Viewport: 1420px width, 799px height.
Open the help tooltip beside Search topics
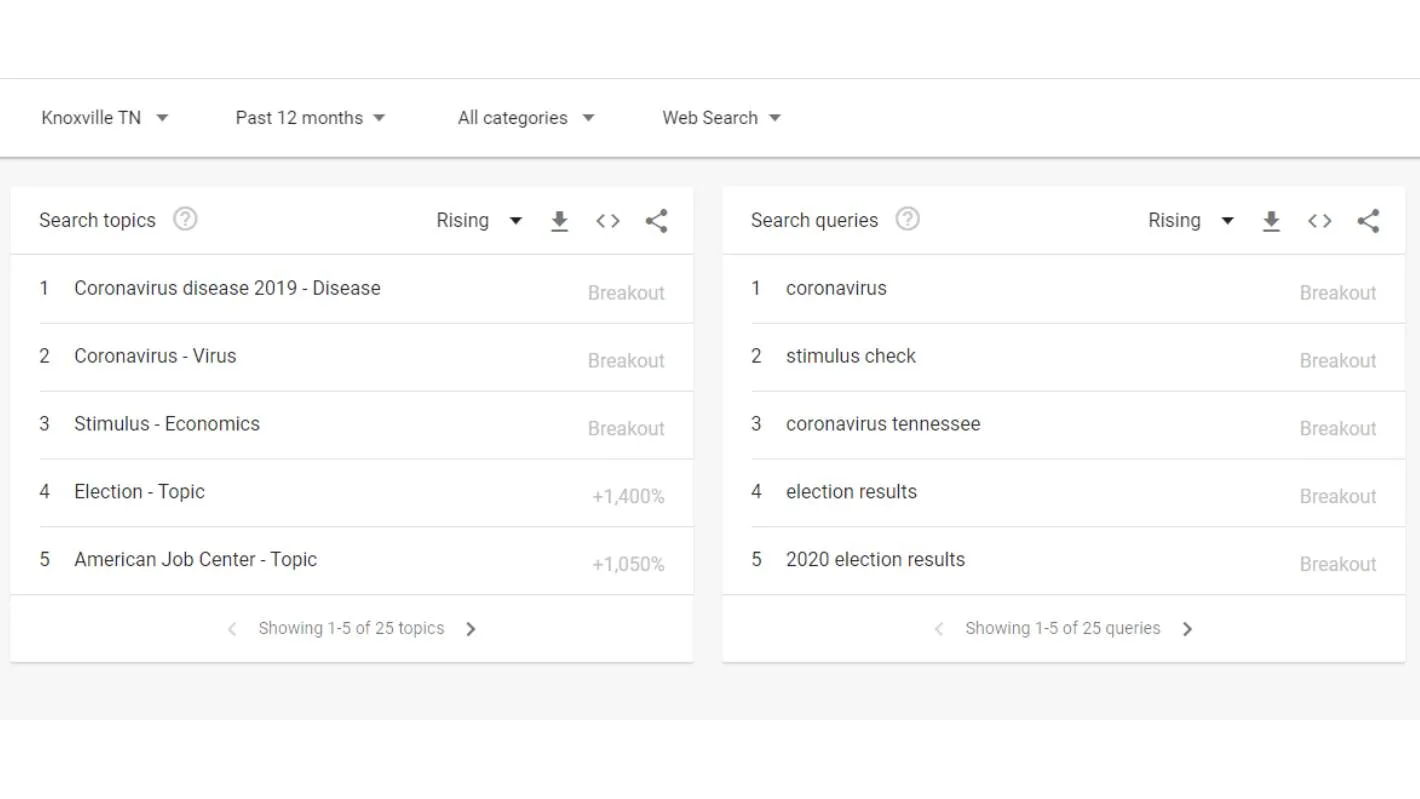[185, 219]
